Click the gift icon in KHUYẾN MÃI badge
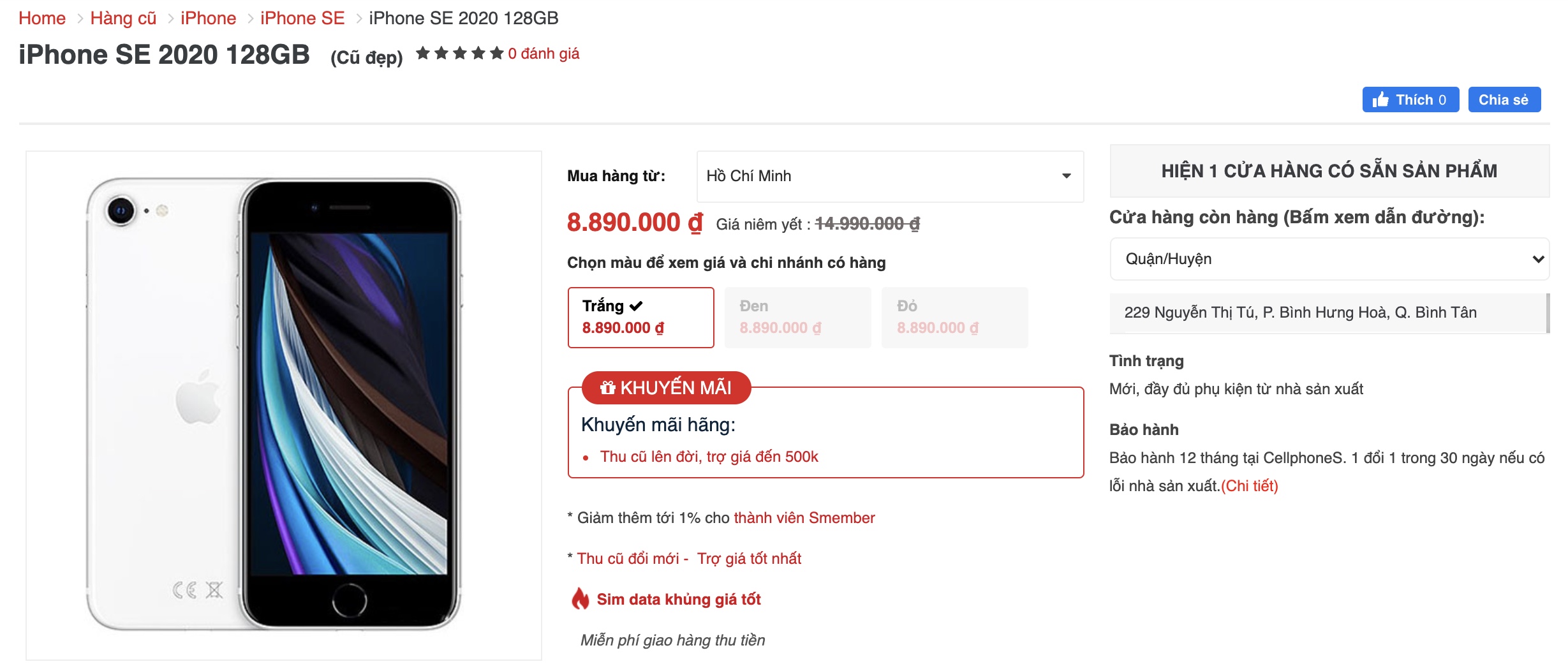 (x=607, y=387)
